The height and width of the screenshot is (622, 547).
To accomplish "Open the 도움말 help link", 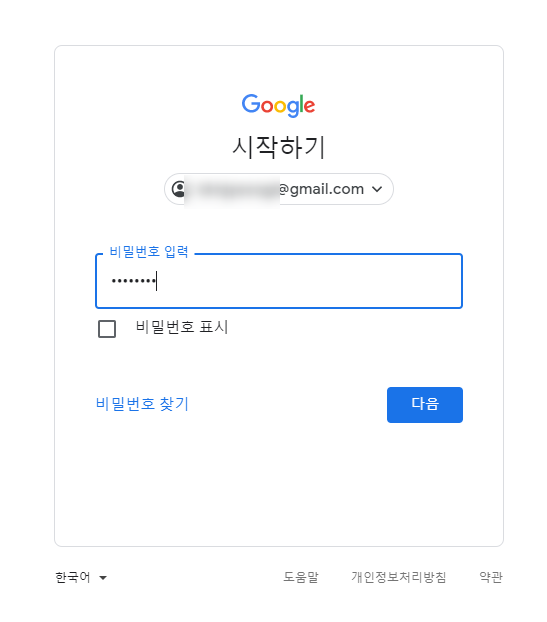I will point(301,577).
